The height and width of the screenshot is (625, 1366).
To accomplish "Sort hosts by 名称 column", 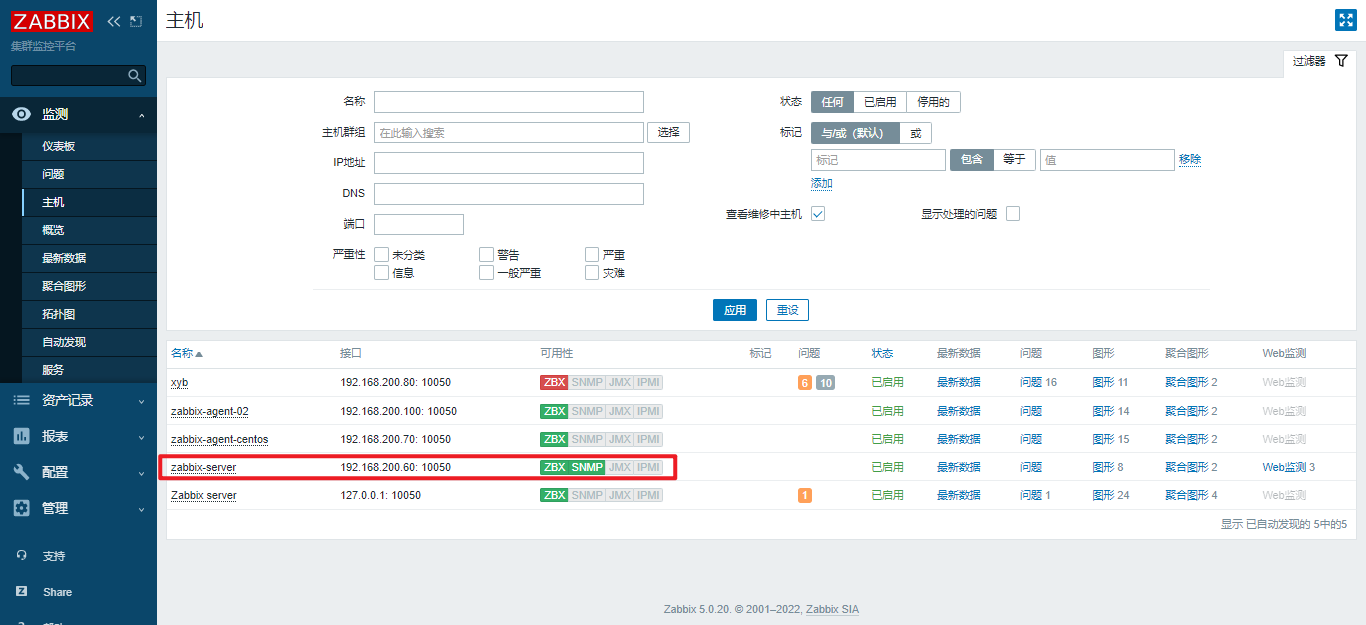I will (x=187, y=353).
